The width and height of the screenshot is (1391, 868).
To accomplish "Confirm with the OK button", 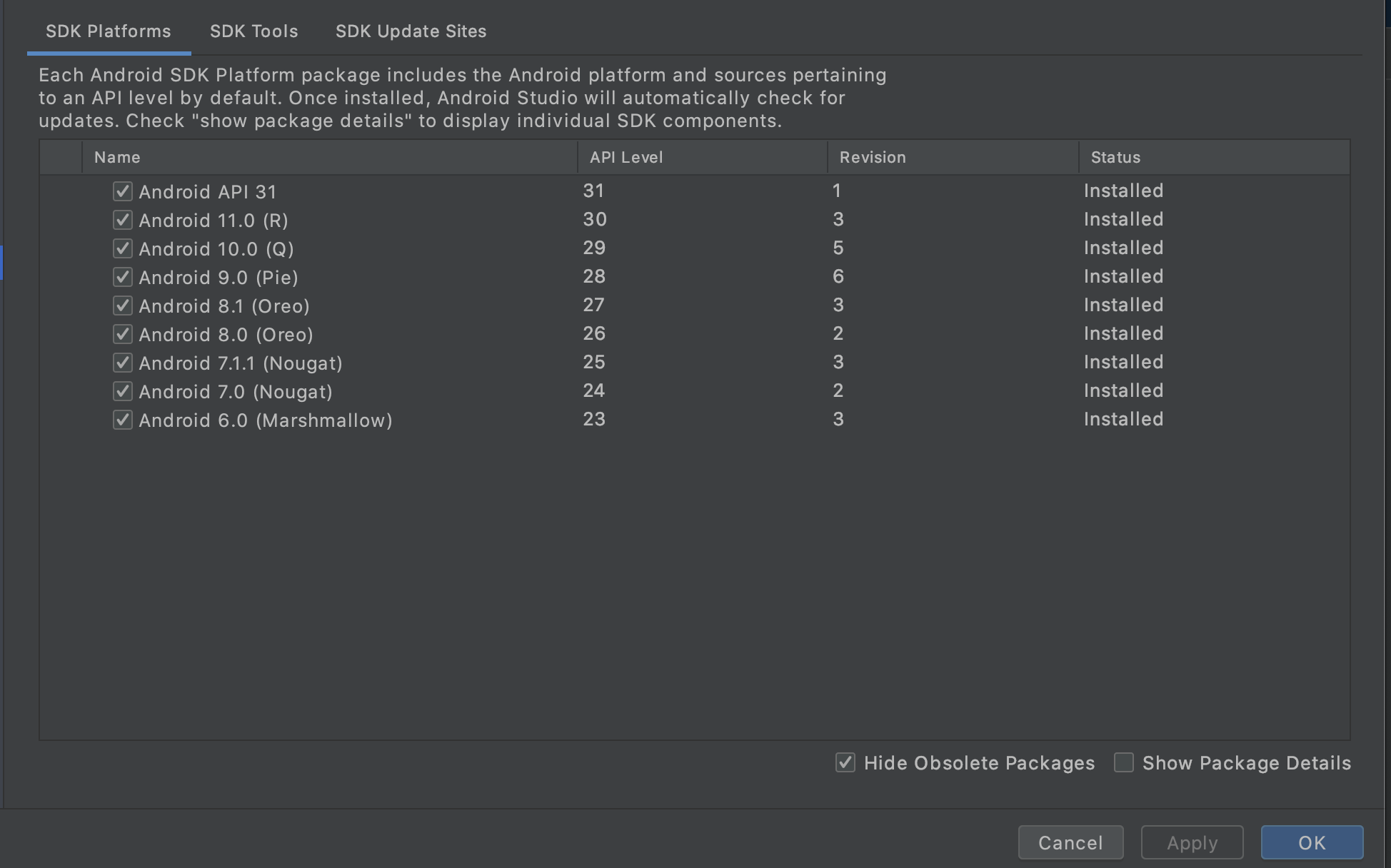I will [1312, 843].
